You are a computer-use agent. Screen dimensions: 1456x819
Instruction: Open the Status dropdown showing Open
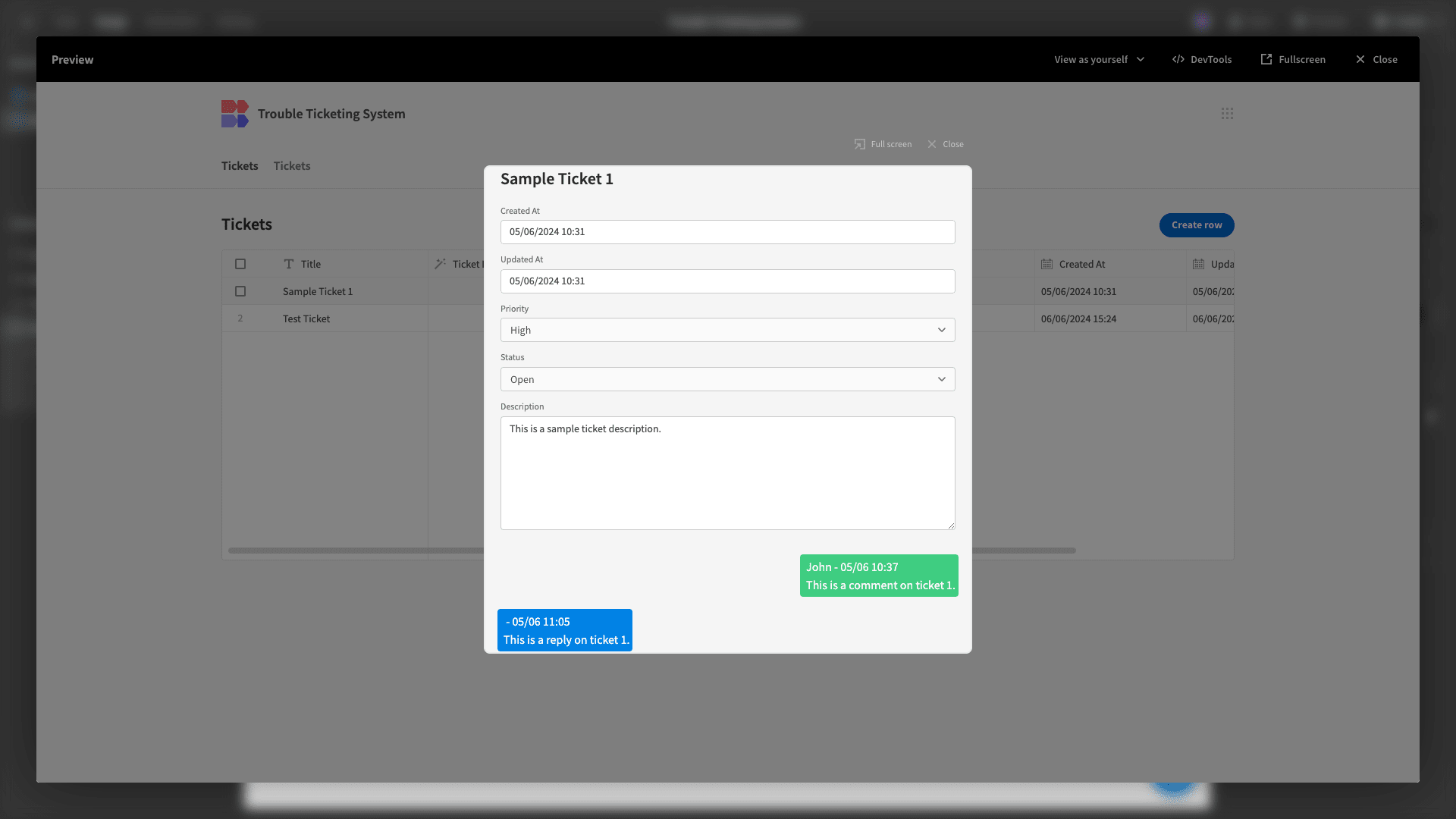[727, 379]
